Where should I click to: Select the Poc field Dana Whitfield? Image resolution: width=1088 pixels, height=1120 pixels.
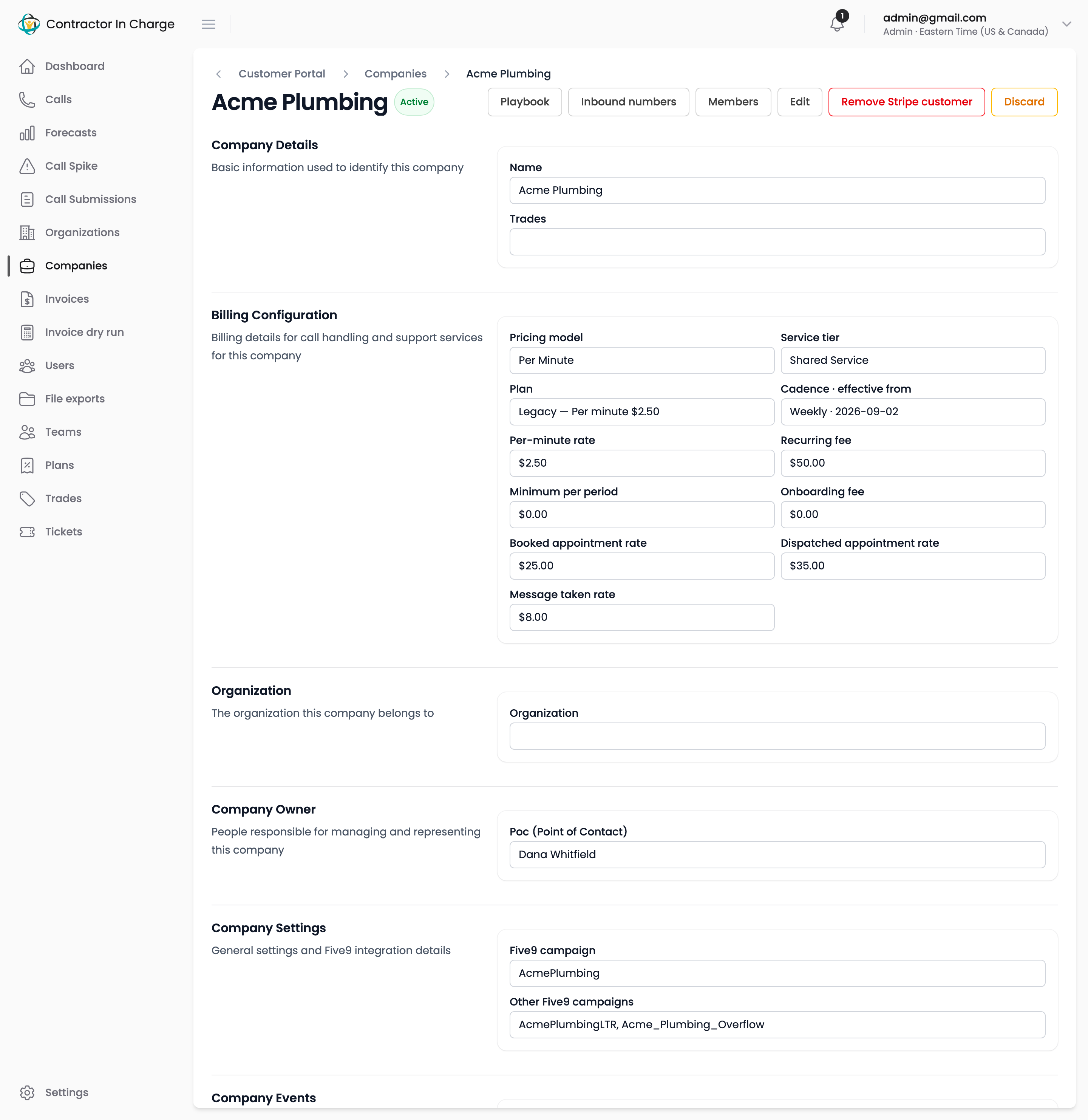tap(777, 854)
